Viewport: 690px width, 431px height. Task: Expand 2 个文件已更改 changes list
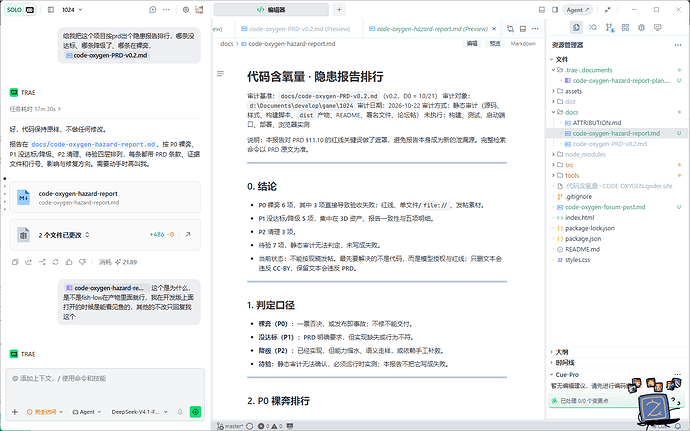point(64,235)
